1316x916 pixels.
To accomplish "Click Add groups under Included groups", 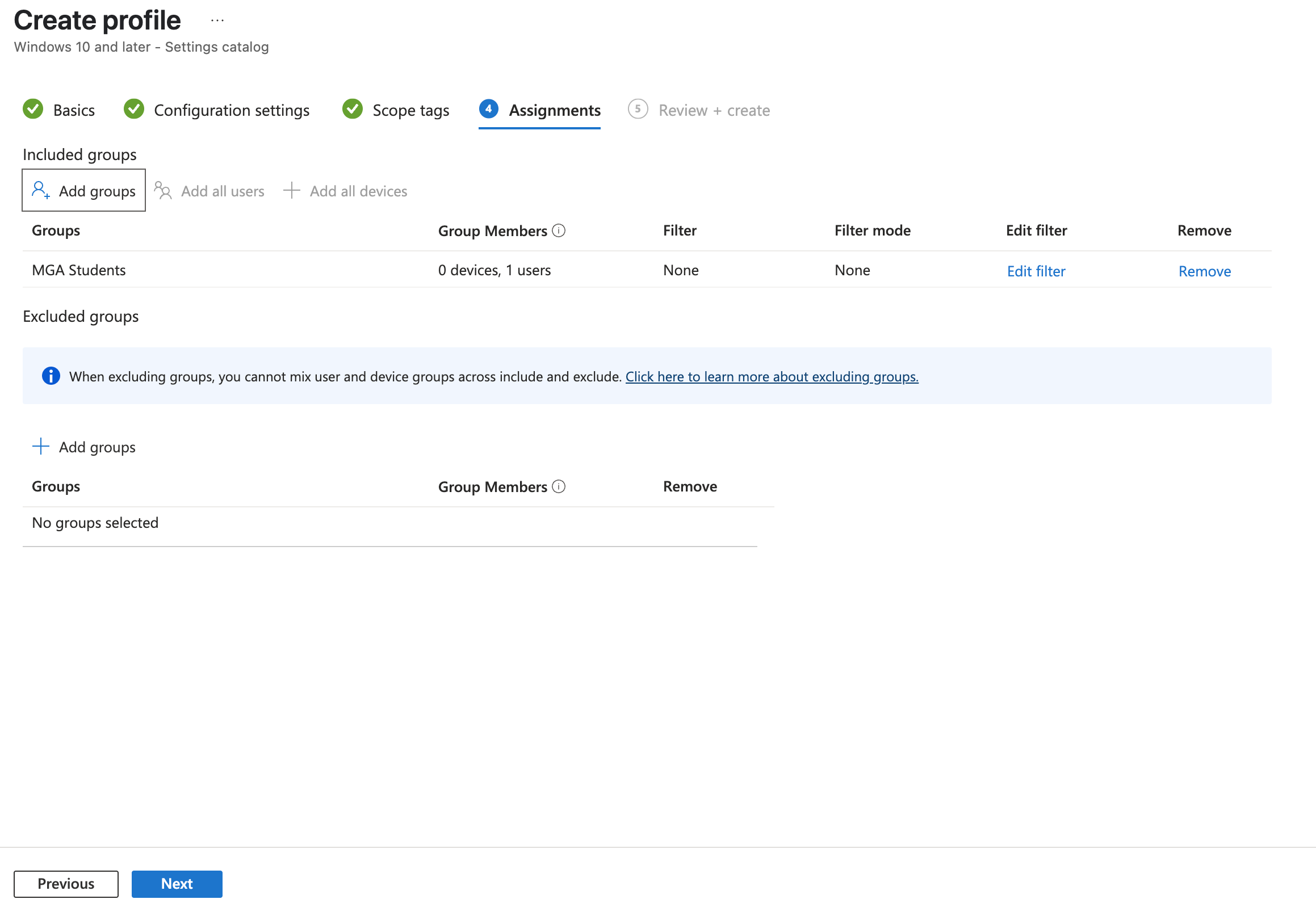I will click(83, 191).
